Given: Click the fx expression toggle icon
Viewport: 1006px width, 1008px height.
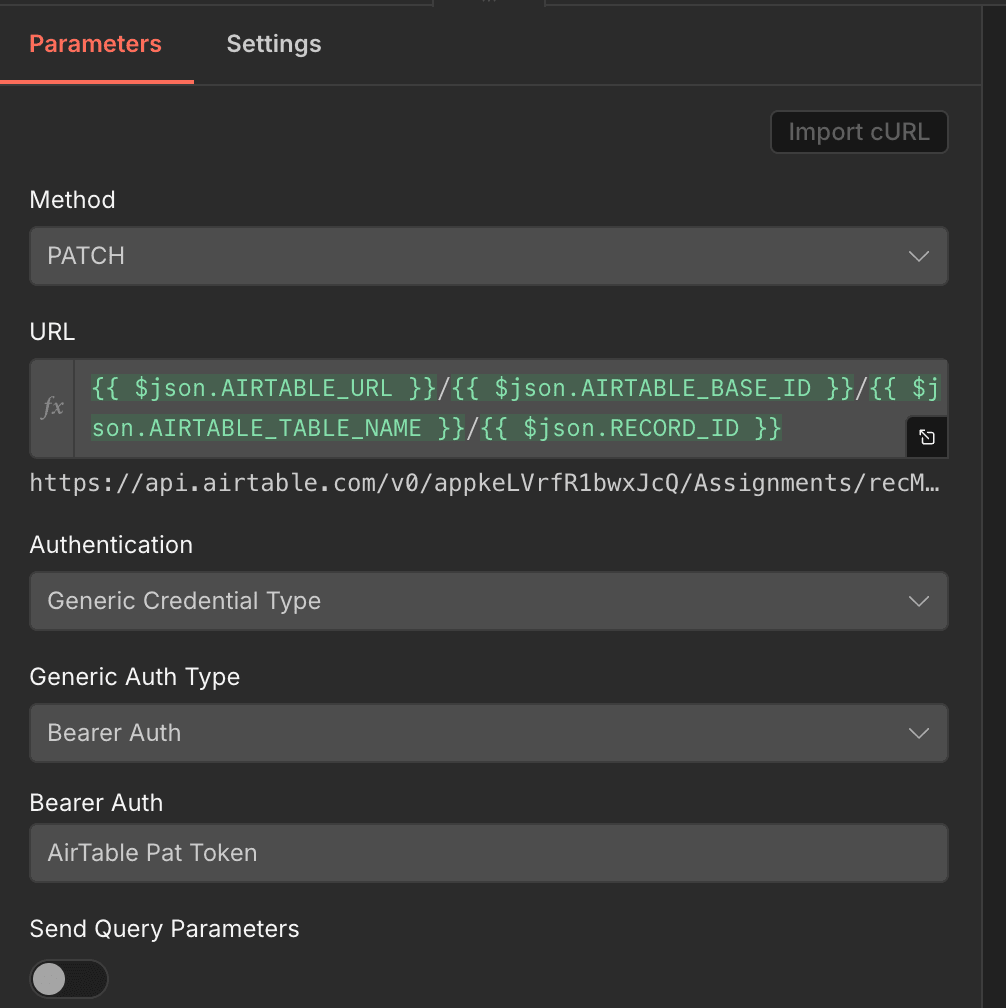Looking at the screenshot, I should (x=52, y=408).
